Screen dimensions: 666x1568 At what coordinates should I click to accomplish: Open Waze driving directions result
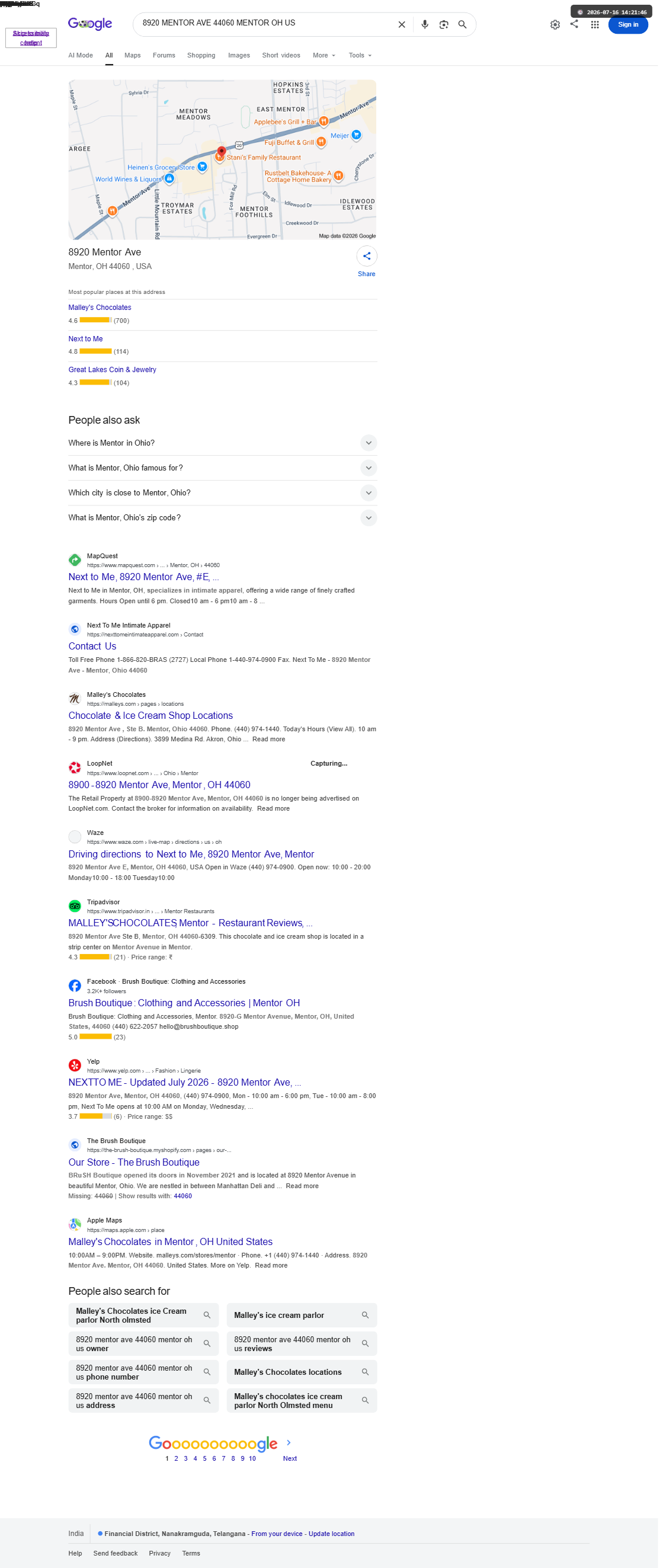191,854
